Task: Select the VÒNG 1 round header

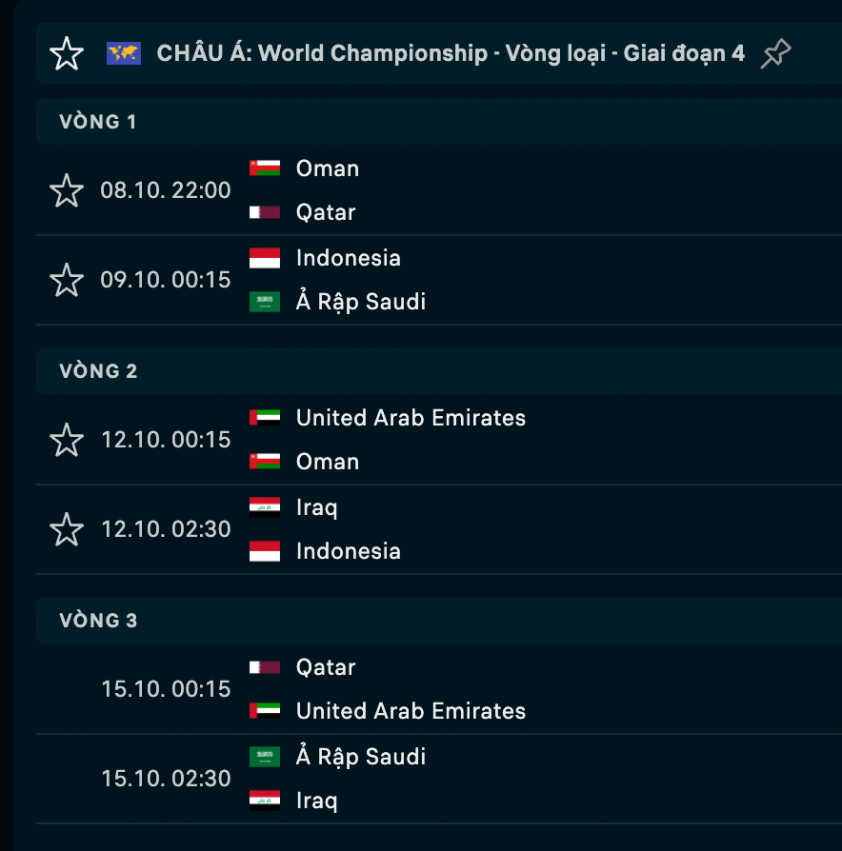Action: [x=98, y=122]
